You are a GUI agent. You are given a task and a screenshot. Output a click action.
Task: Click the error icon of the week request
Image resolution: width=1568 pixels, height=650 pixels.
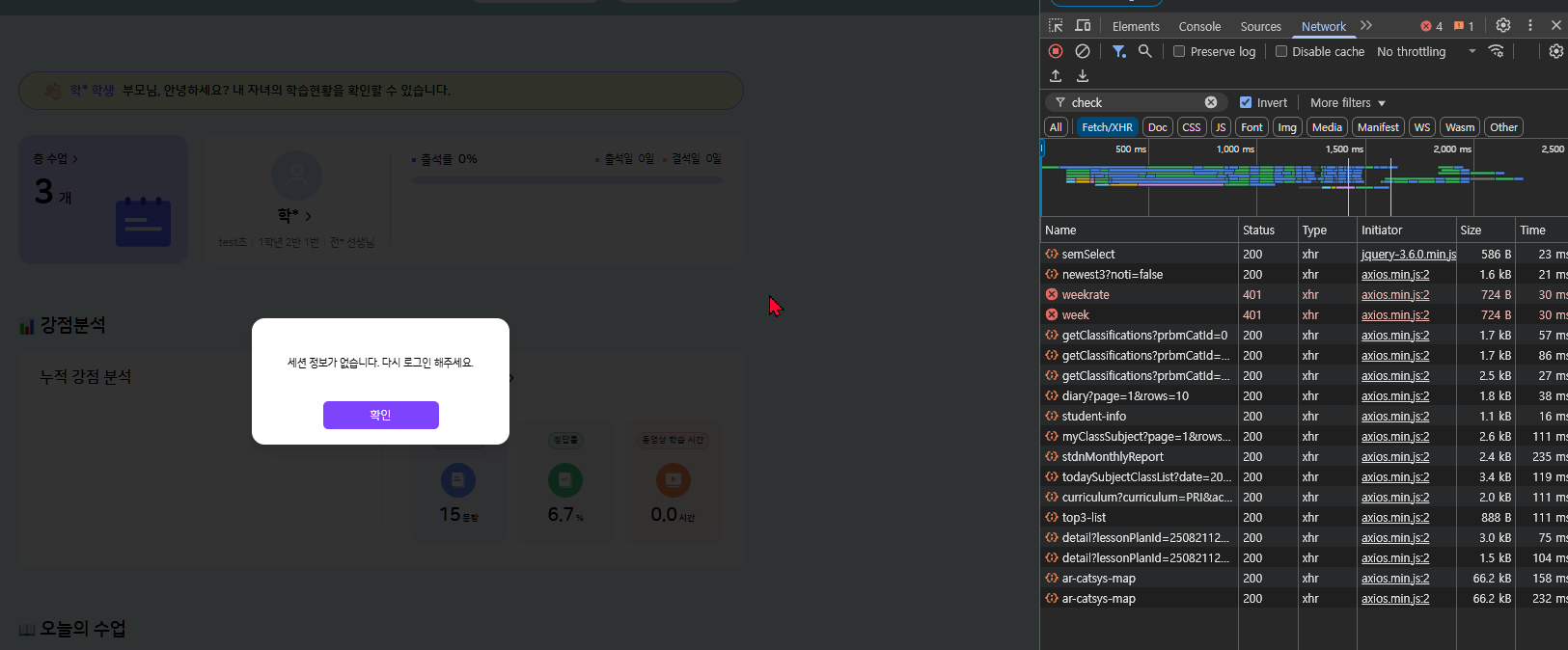1052,314
